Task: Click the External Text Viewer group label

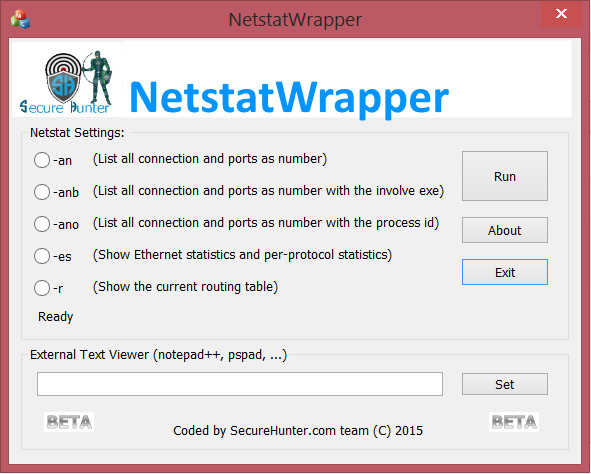Action: tap(159, 355)
